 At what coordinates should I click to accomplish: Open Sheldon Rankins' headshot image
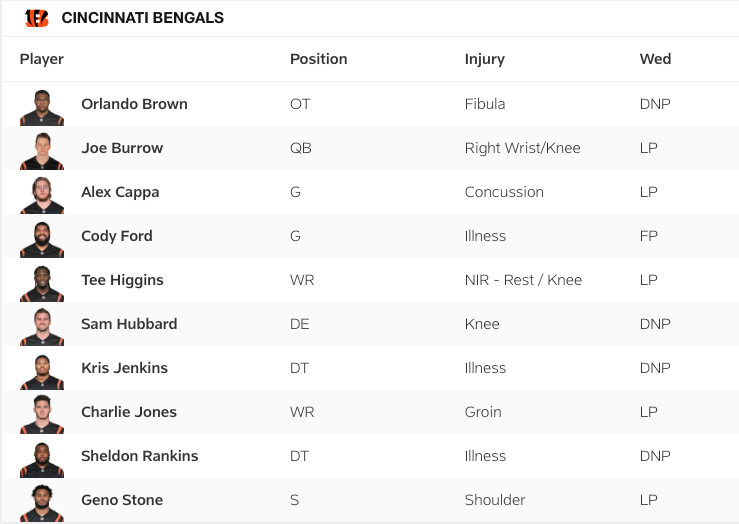tap(42, 457)
